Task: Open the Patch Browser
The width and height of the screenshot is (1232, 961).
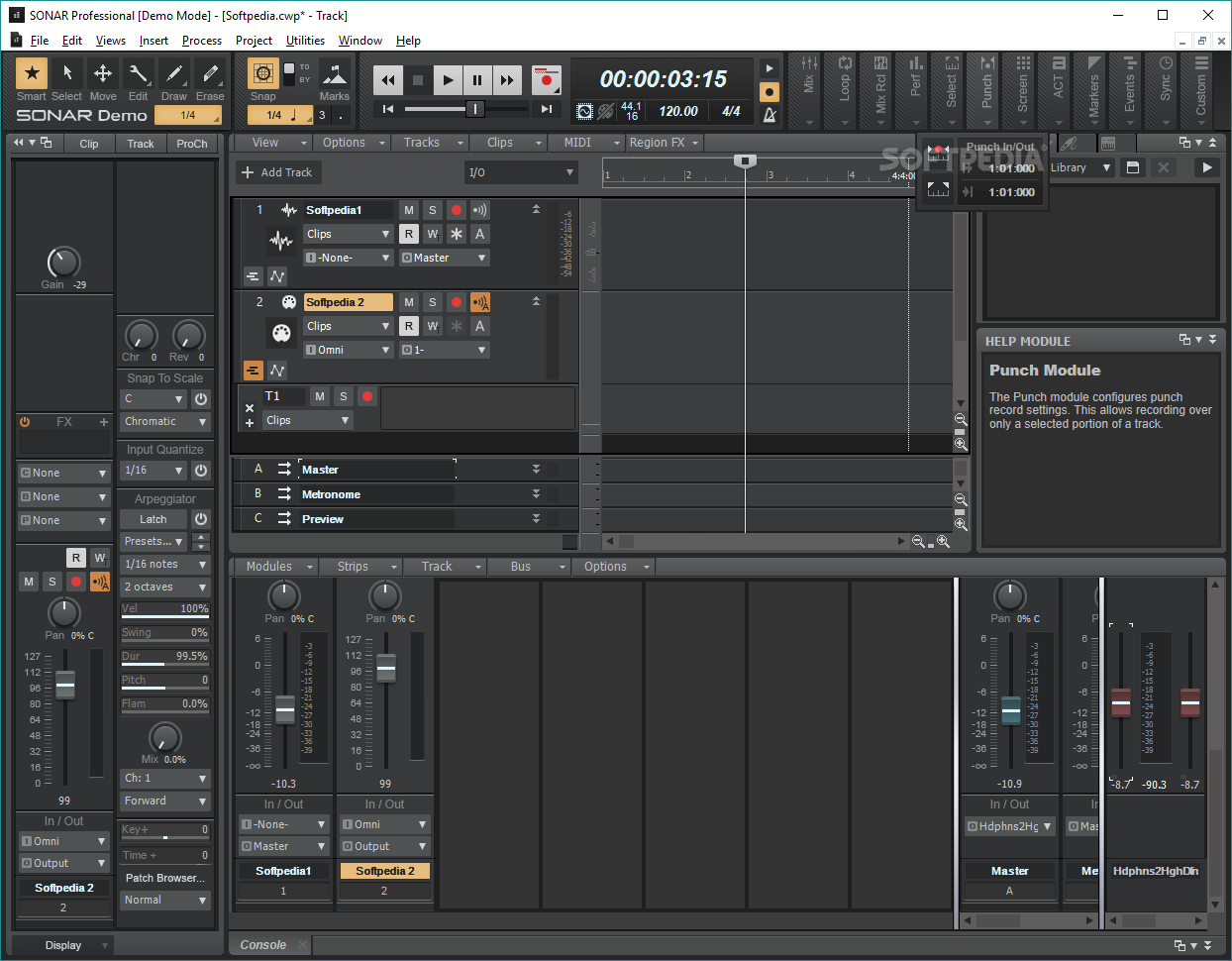Action: pyautogui.click(x=165, y=878)
